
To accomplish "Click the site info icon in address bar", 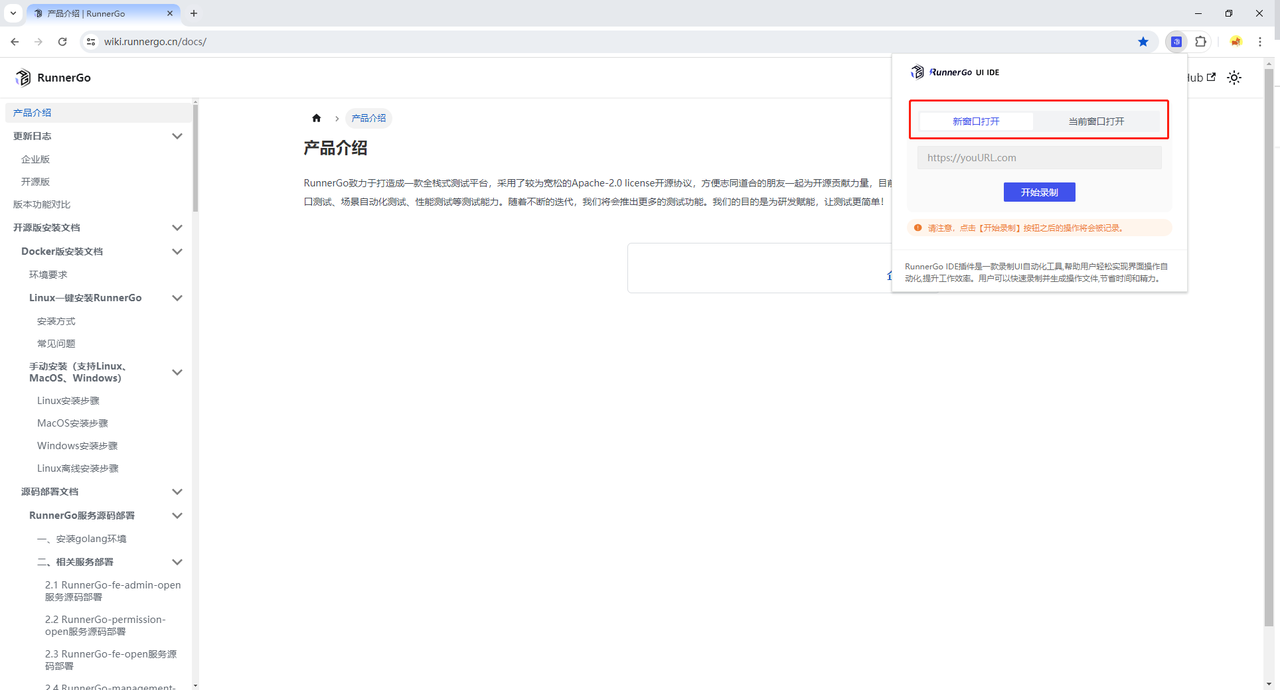I will [x=89, y=42].
